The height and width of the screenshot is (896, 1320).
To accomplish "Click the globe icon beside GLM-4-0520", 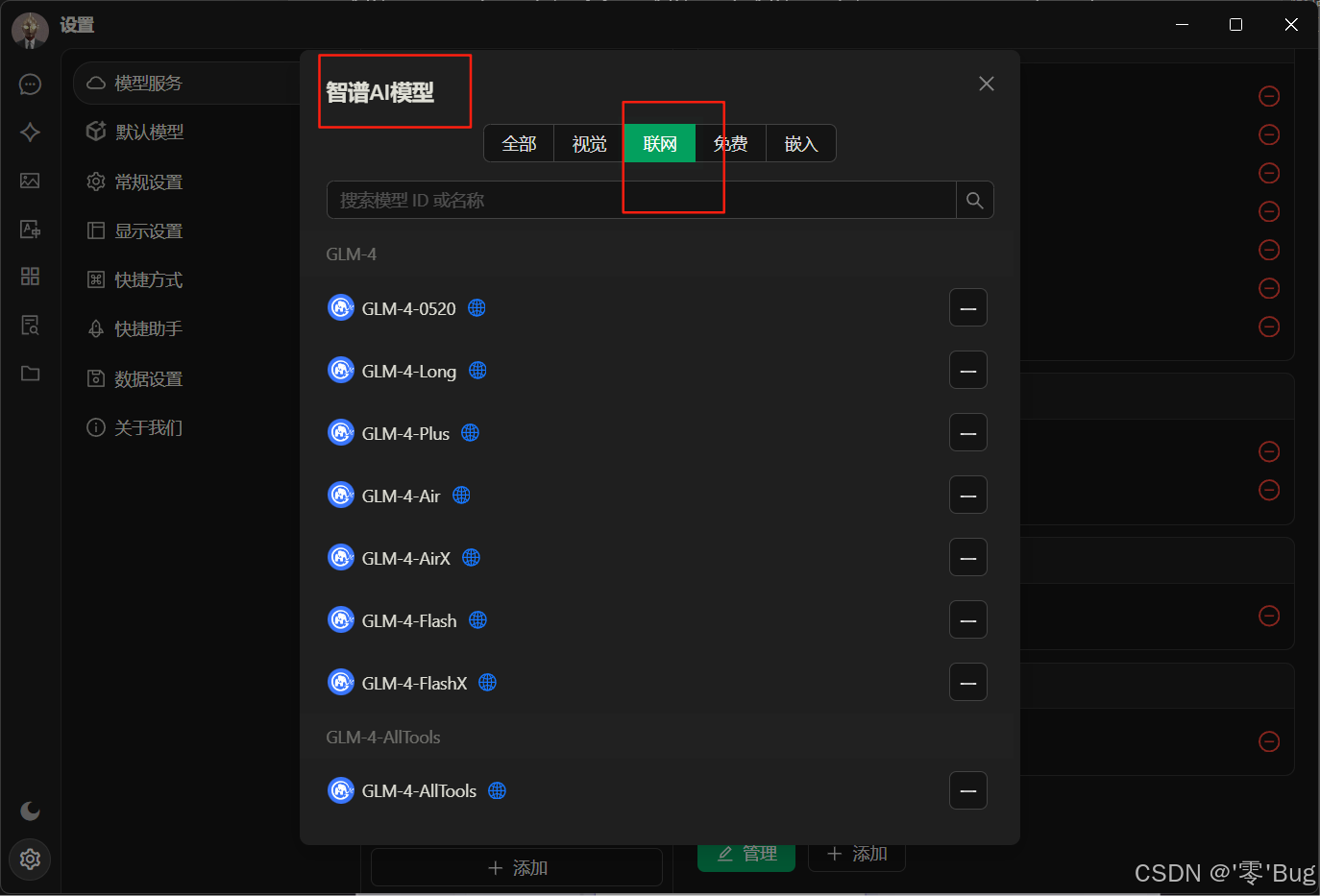I will pyautogui.click(x=477, y=307).
